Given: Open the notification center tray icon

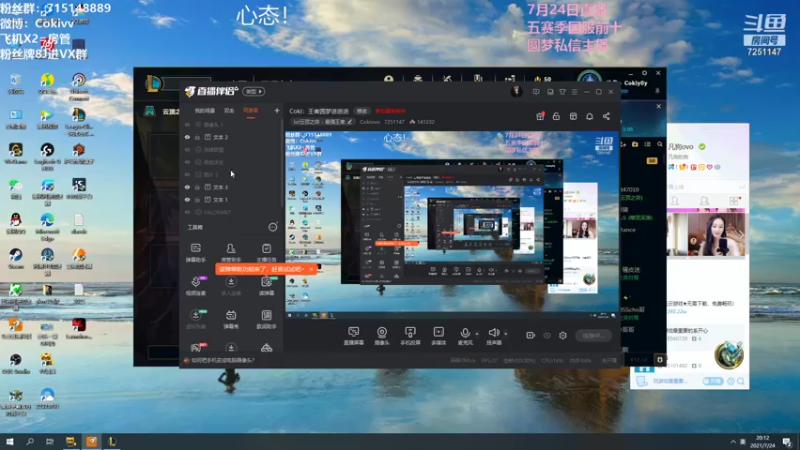Looking at the screenshot, I should pos(787,441).
